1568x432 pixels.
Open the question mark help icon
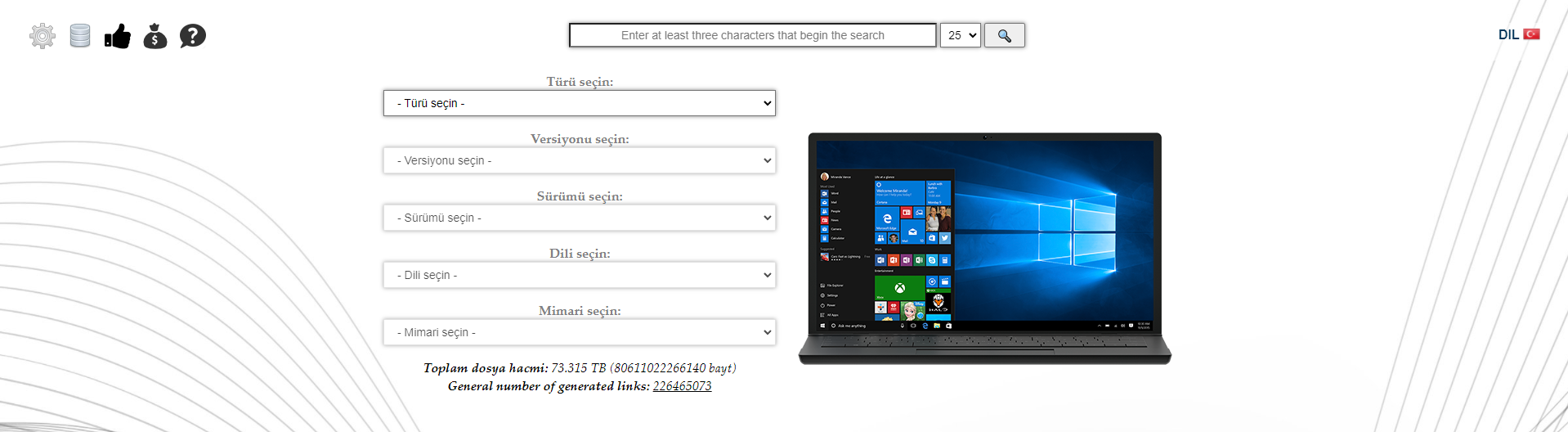(193, 36)
